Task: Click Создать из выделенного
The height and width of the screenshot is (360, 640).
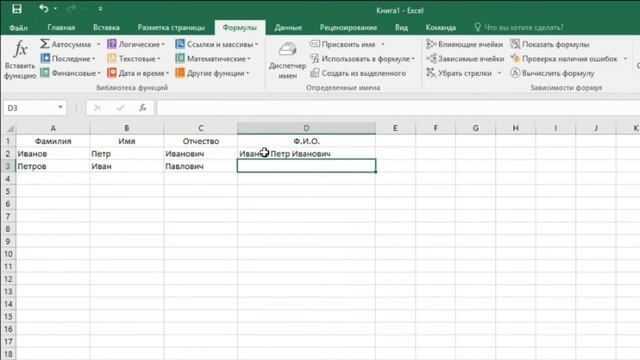Action: tap(358, 73)
